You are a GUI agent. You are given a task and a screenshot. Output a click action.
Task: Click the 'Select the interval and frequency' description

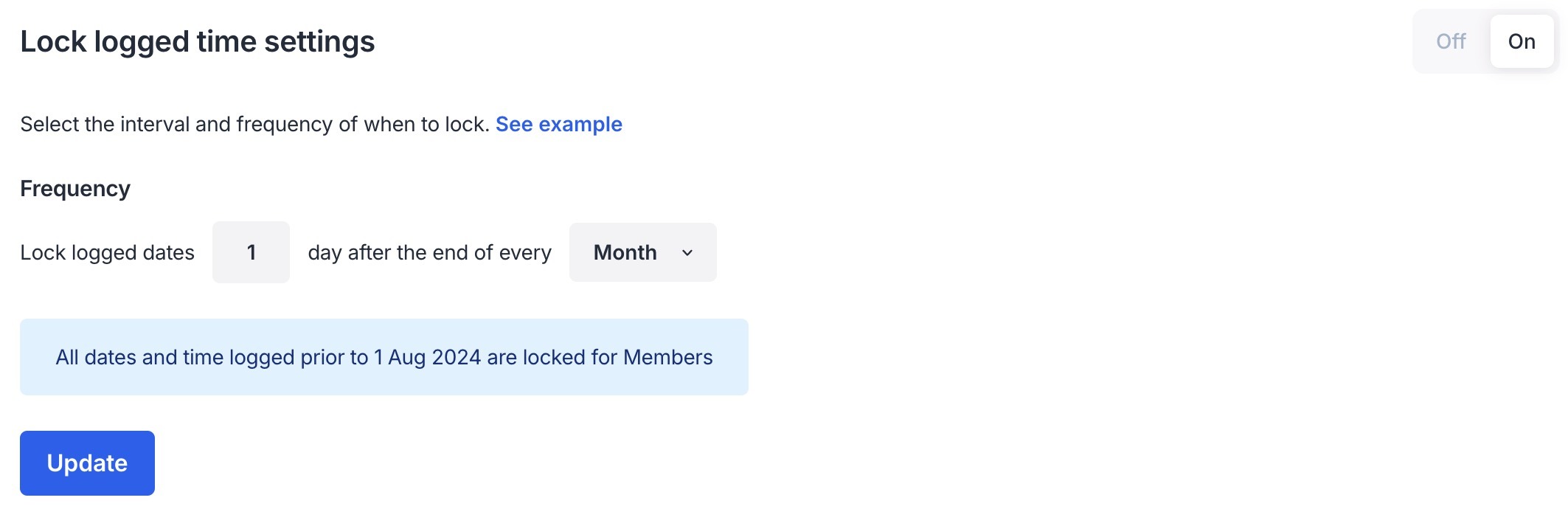point(254,124)
